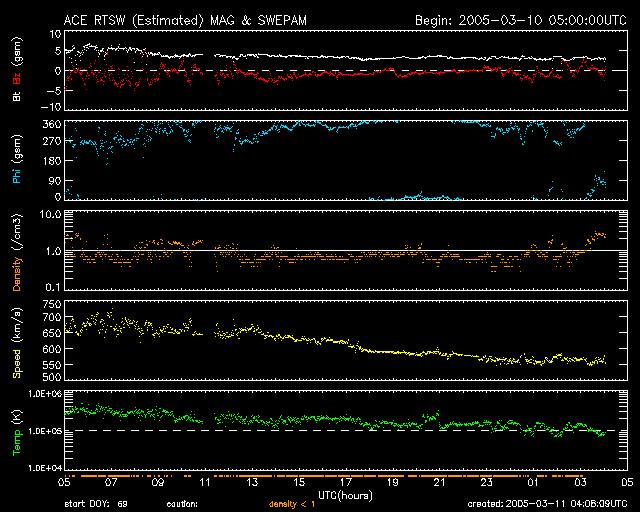Screen dimensions: 640x512
Task: Click the ACE RTSW (Estimated) MAG & SWEPAM title
Action: (x=173, y=19)
